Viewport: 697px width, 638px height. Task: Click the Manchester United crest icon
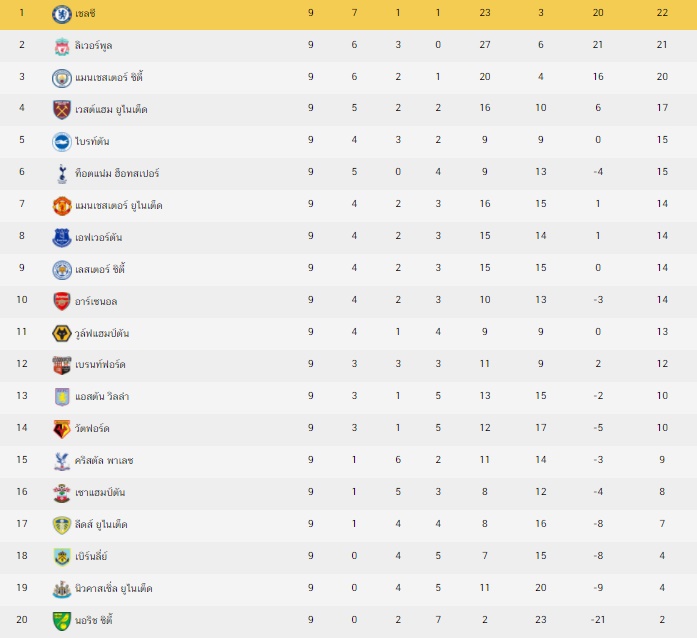(x=62, y=206)
